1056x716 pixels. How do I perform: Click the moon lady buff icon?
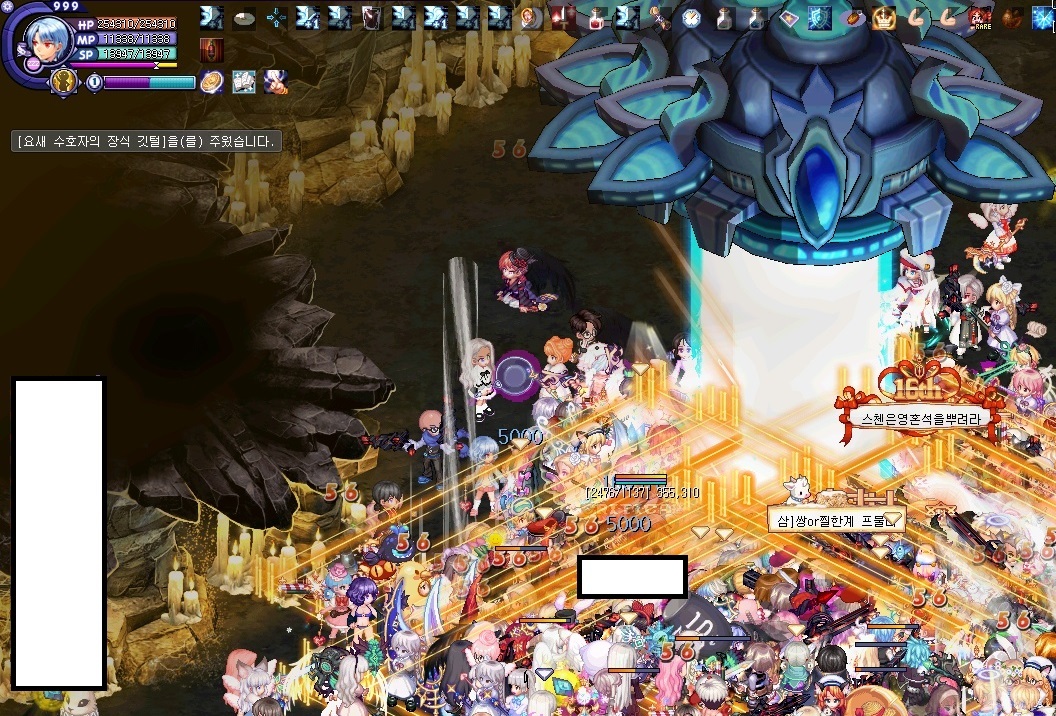(x=531, y=19)
